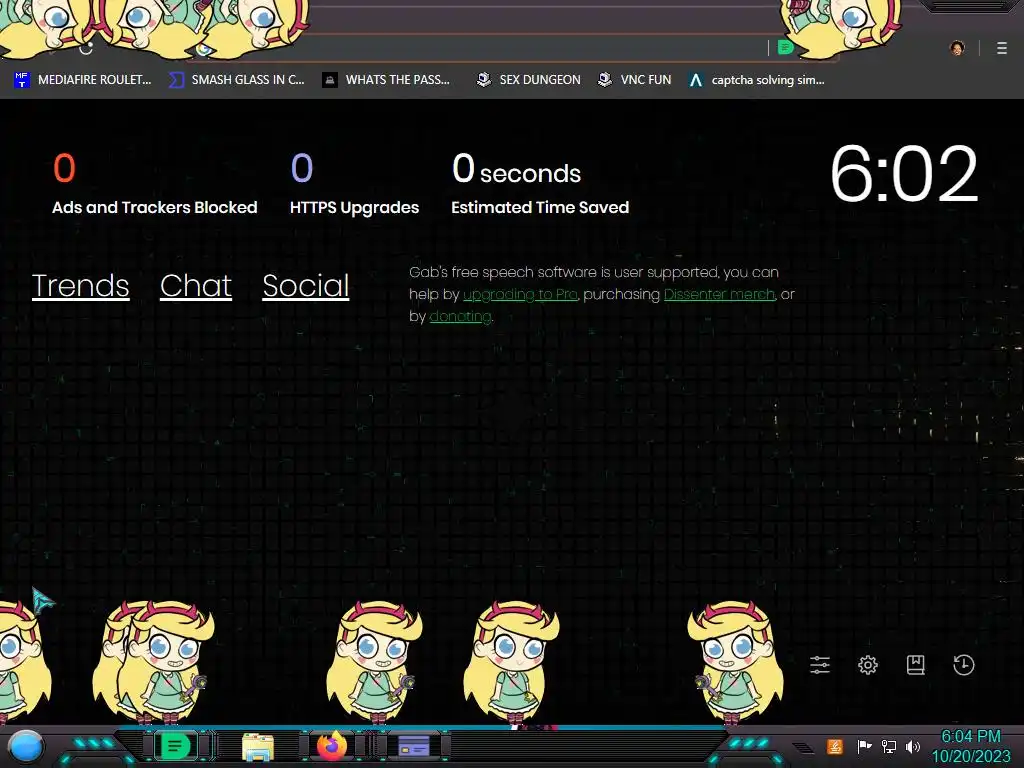This screenshot has height=768, width=1024.
Task: Go to the Social link
Action: click(306, 286)
